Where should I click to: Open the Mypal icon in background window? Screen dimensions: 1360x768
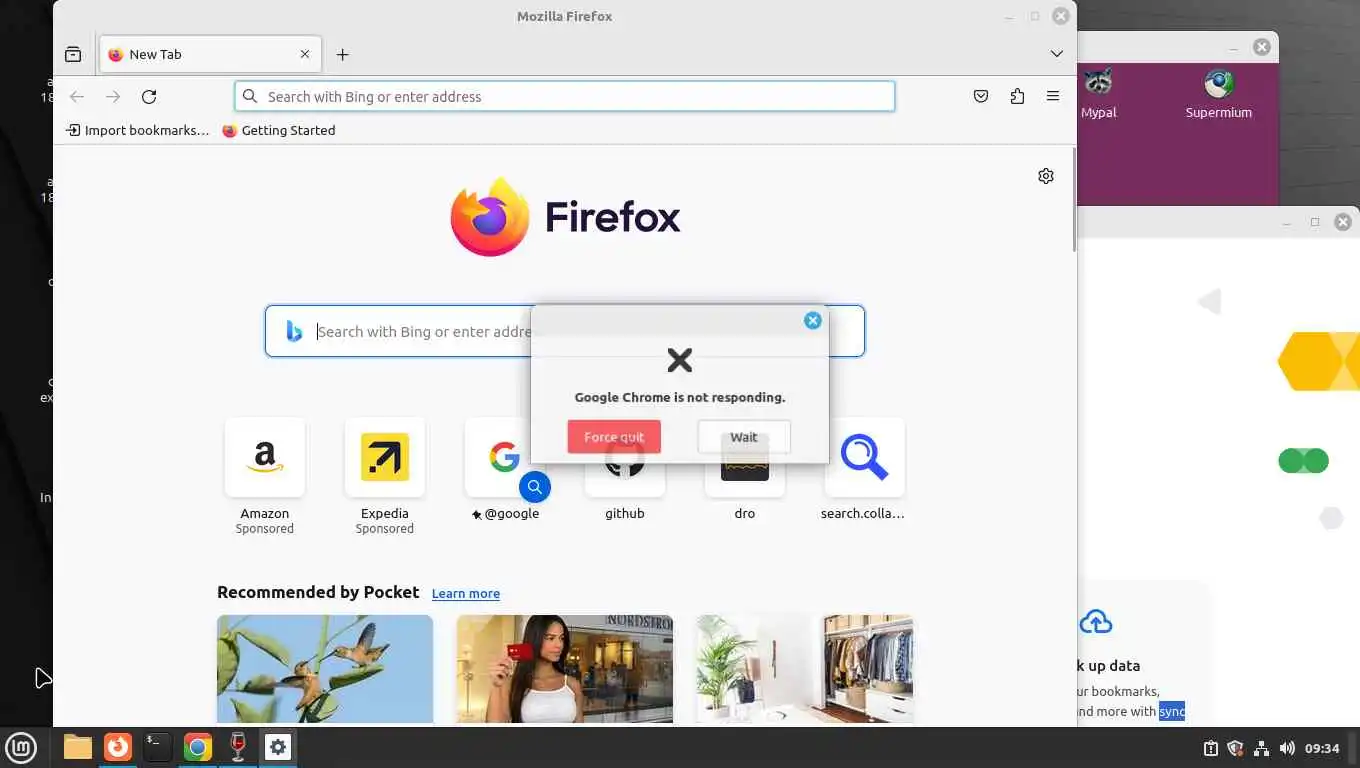coord(1099,93)
